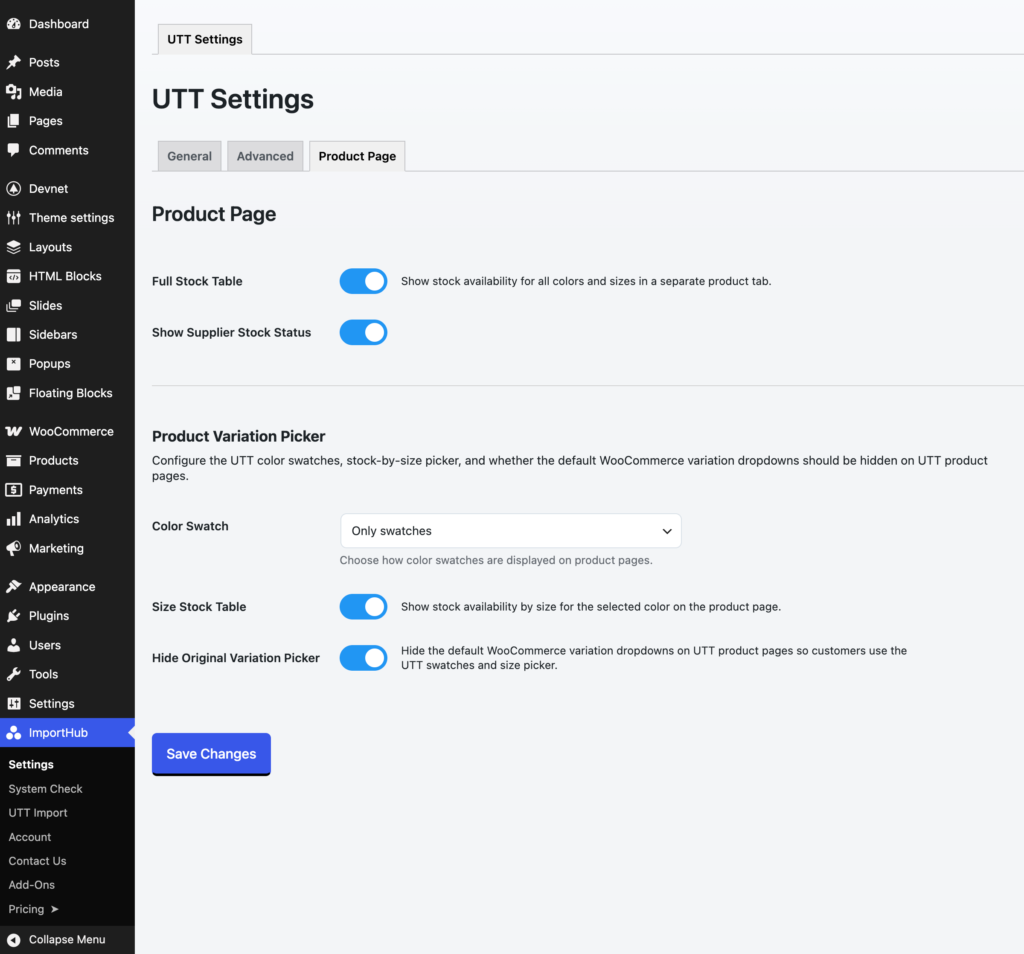
Task: Click the Theme settings sliders icon
Action: tap(14, 218)
